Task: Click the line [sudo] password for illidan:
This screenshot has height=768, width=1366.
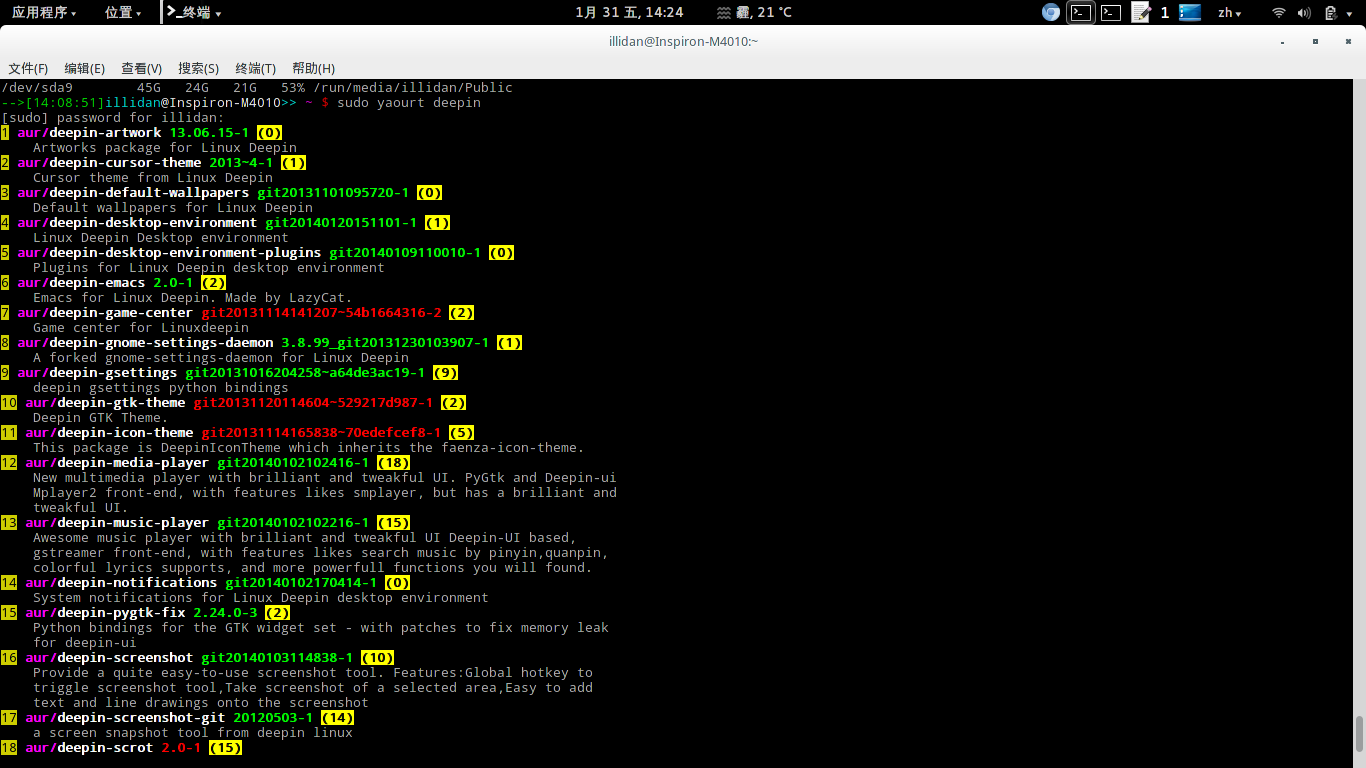Action: 113,117
